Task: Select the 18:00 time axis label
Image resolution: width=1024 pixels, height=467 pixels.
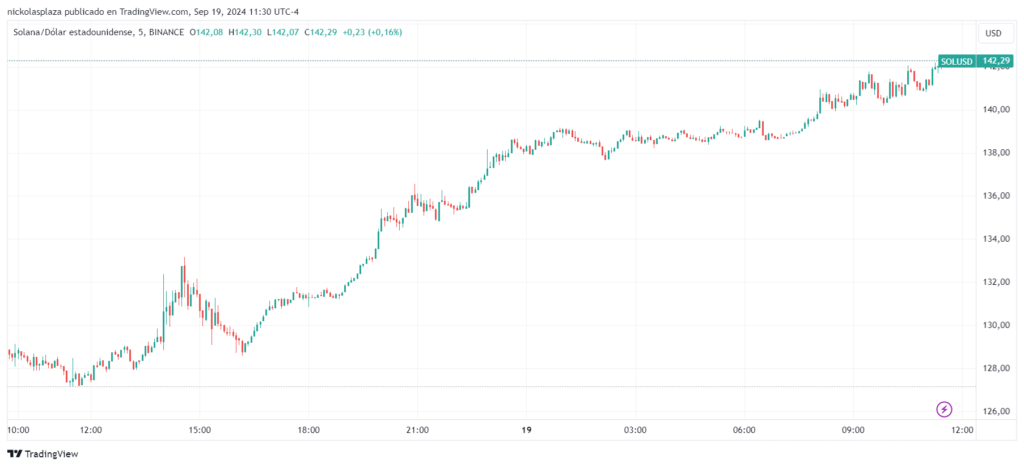Action: (308, 430)
